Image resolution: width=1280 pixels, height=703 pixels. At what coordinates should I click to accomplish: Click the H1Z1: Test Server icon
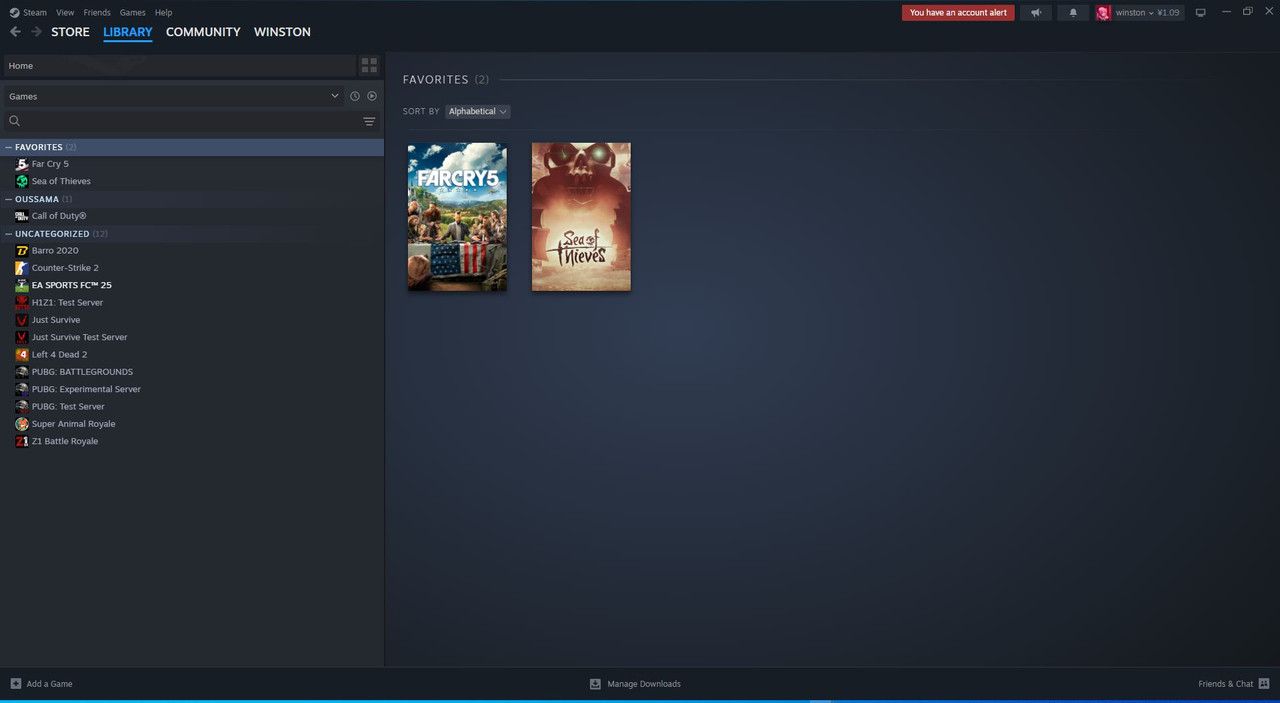(22, 303)
